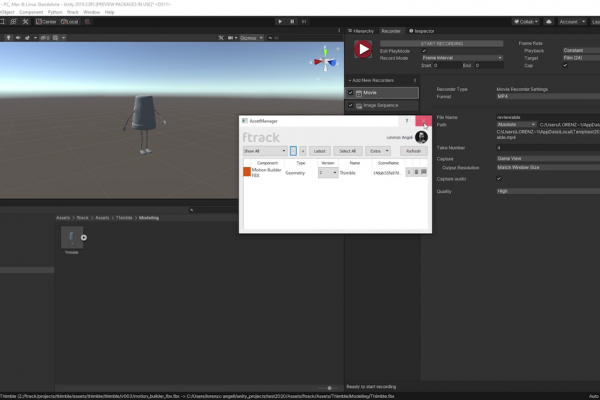Switch to the Inspector tab
The height and width of the screenshot is (400, 600).
coord(422,31)
